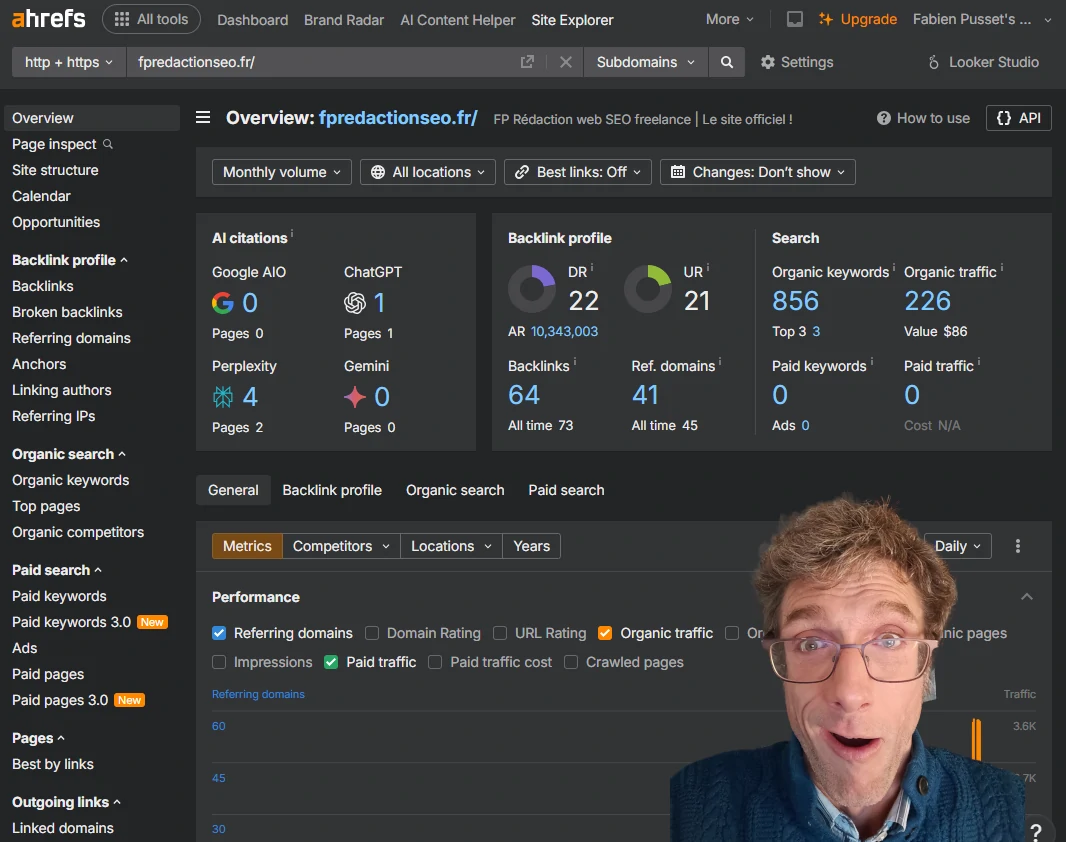
Task: Click the Google AIO logo icon
Action: point(223,302)
